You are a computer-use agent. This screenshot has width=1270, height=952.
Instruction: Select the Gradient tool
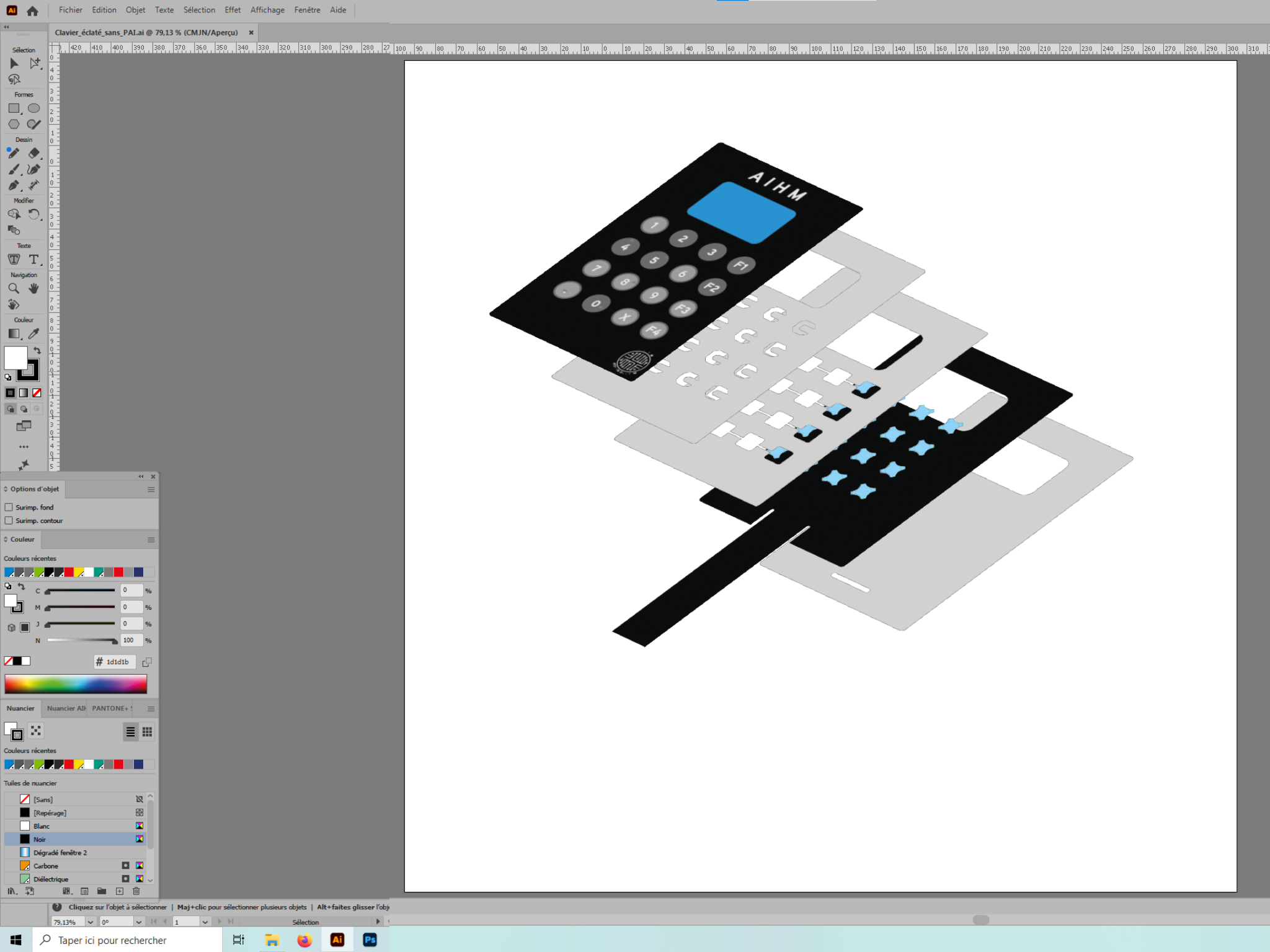[14, 334]
